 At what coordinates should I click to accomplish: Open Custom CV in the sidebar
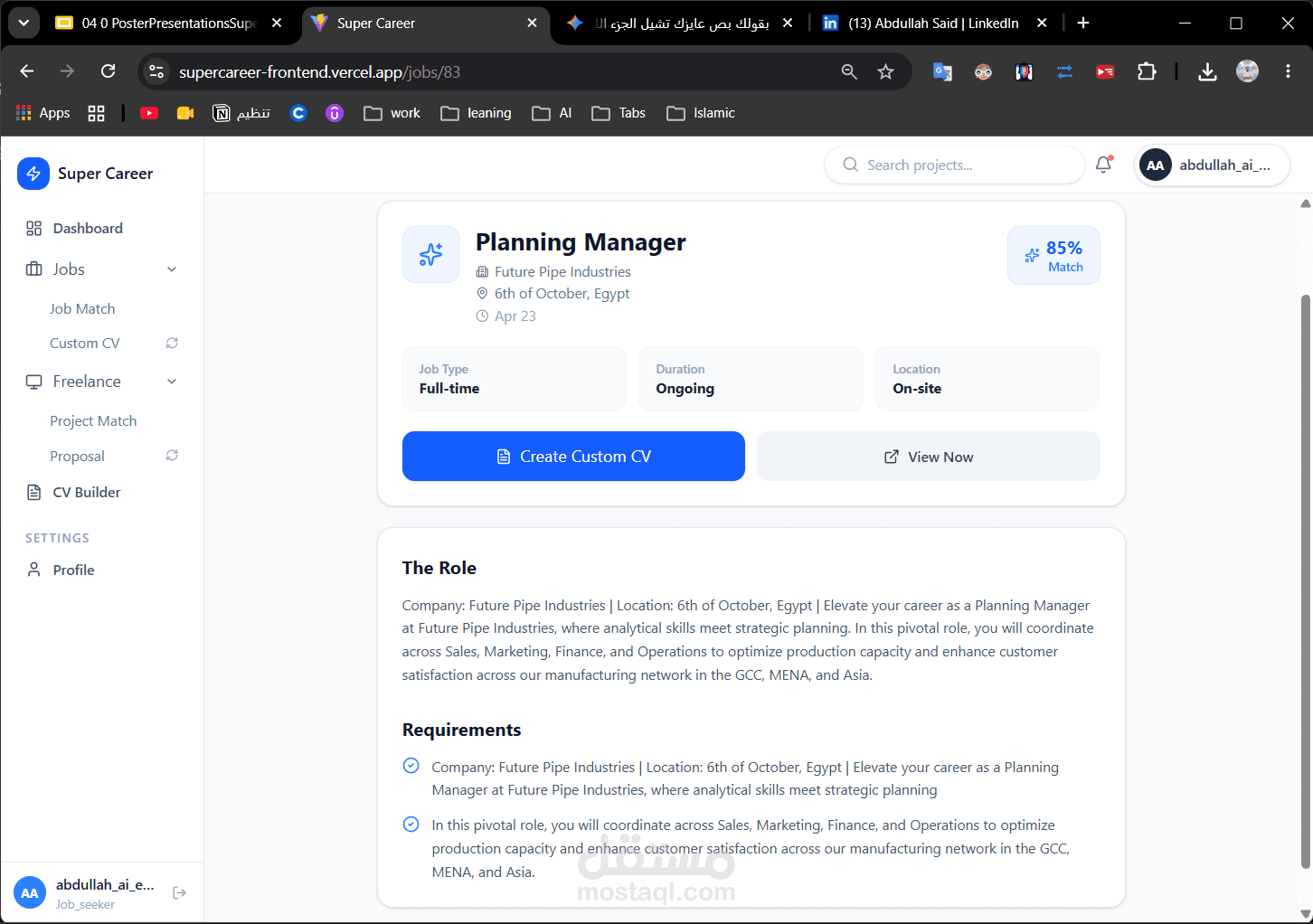coord(85,344)
